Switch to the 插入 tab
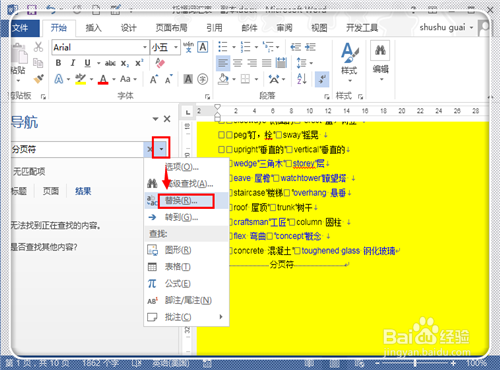 coord(93,28)
